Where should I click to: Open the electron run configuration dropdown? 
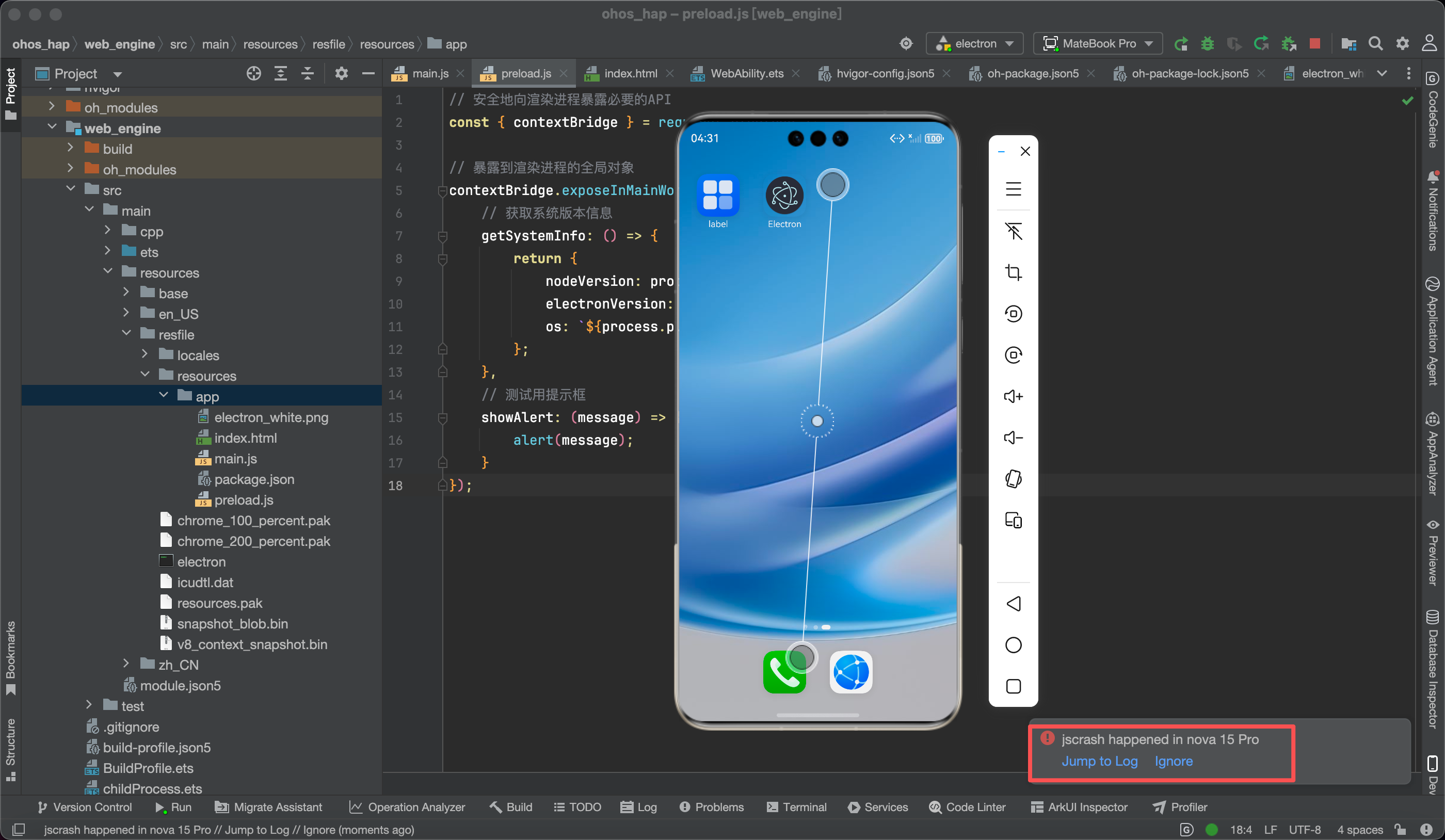[x=974, y=43]
